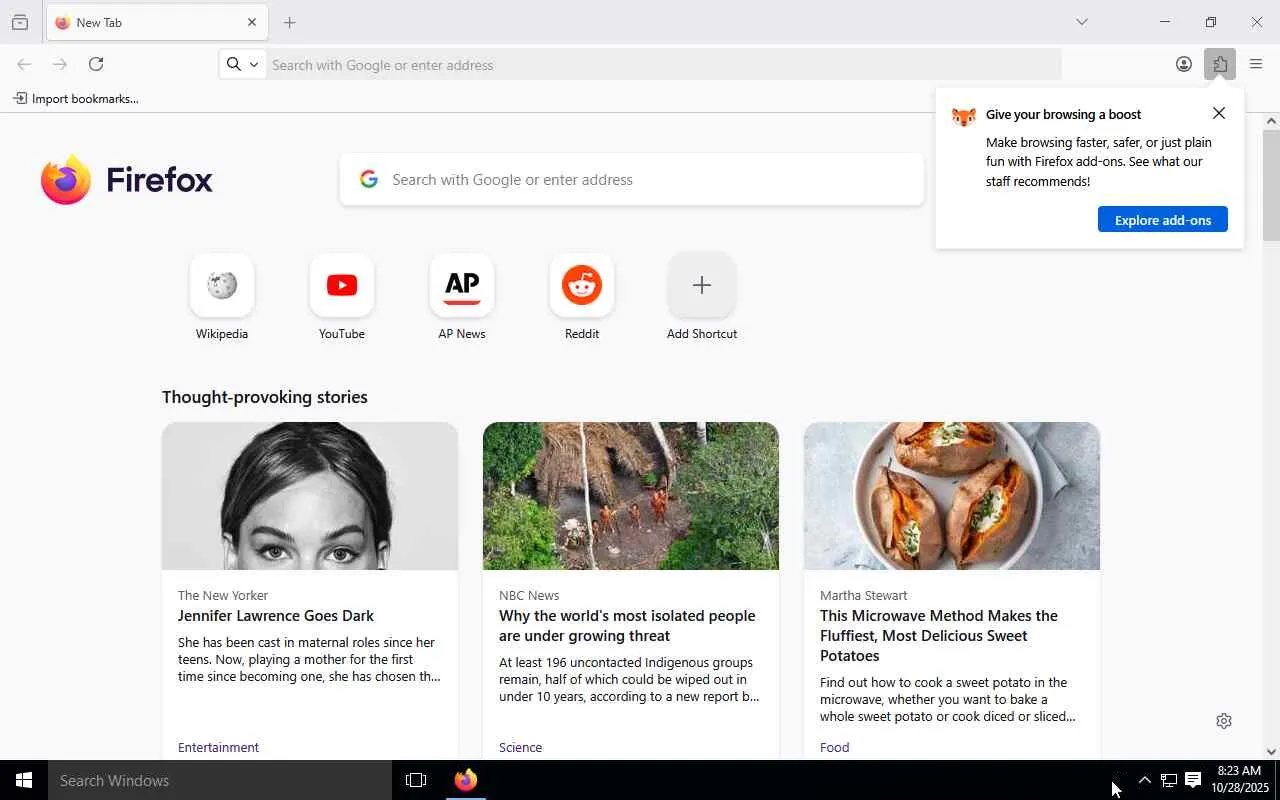Open the list all tabs dropdown arrow

(x=1081, y=22)
